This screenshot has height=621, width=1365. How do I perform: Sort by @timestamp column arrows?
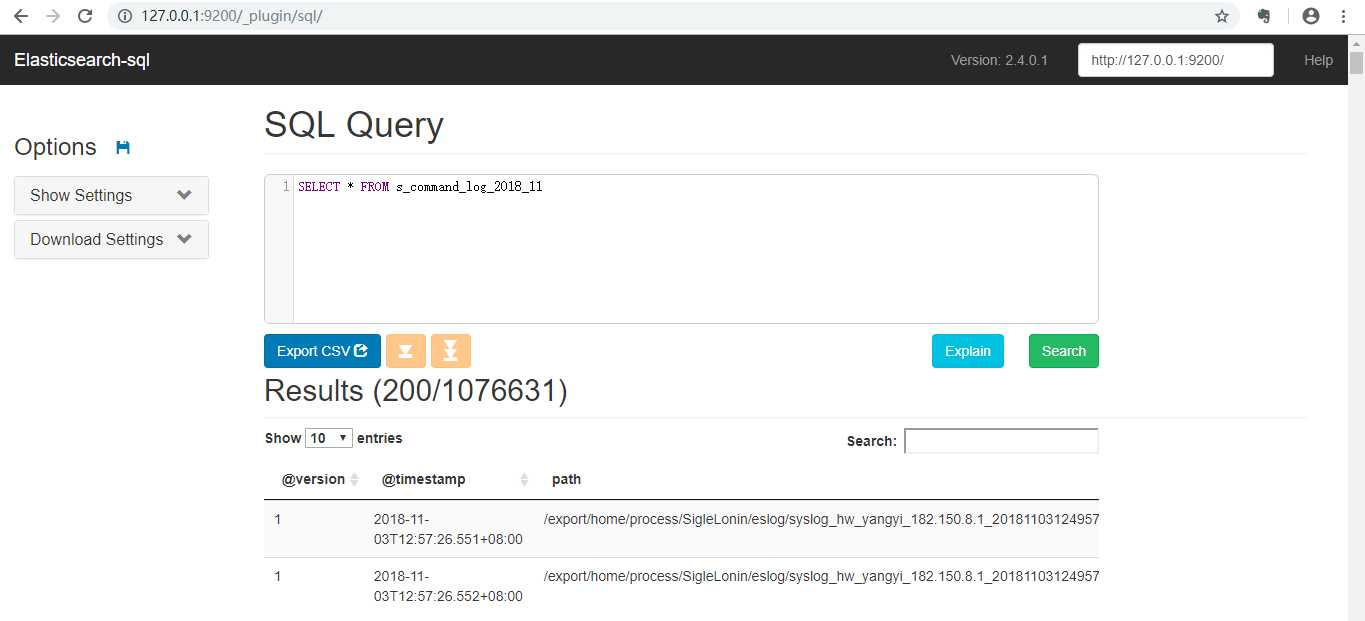(x=524, y=480)
